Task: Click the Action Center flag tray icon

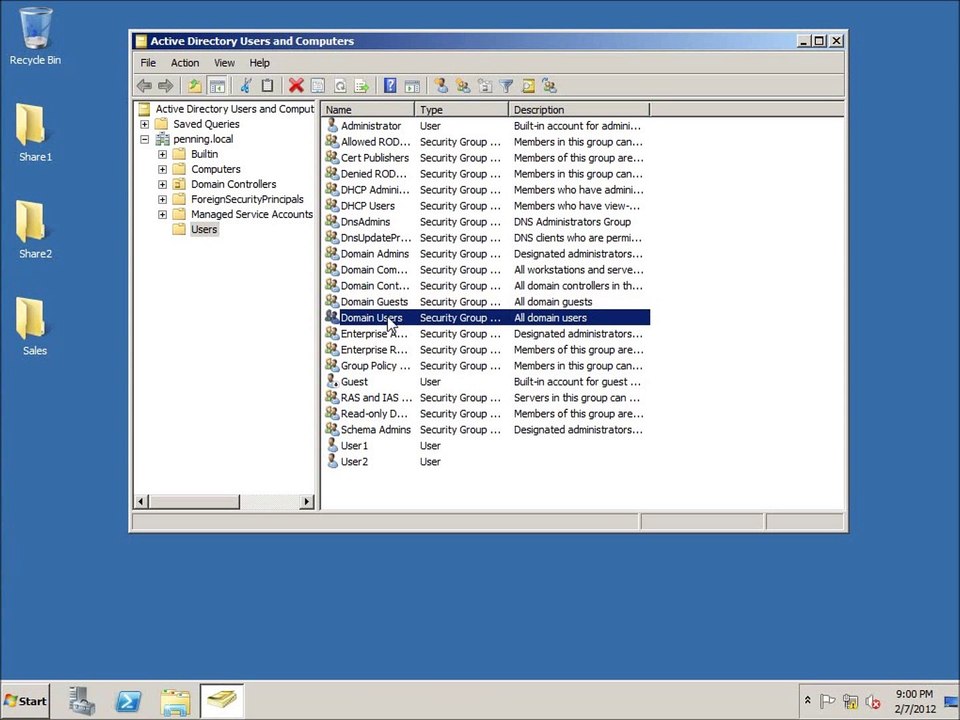Action: (x=827, y=701)
